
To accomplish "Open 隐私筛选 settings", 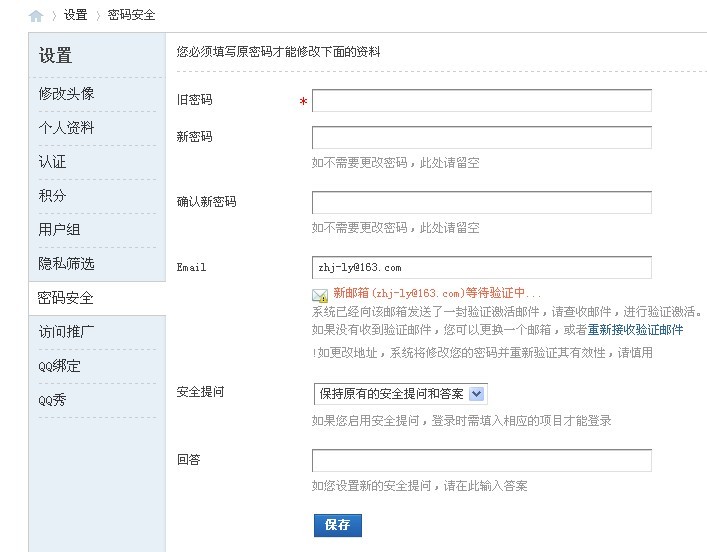I will tap(67, 263).
